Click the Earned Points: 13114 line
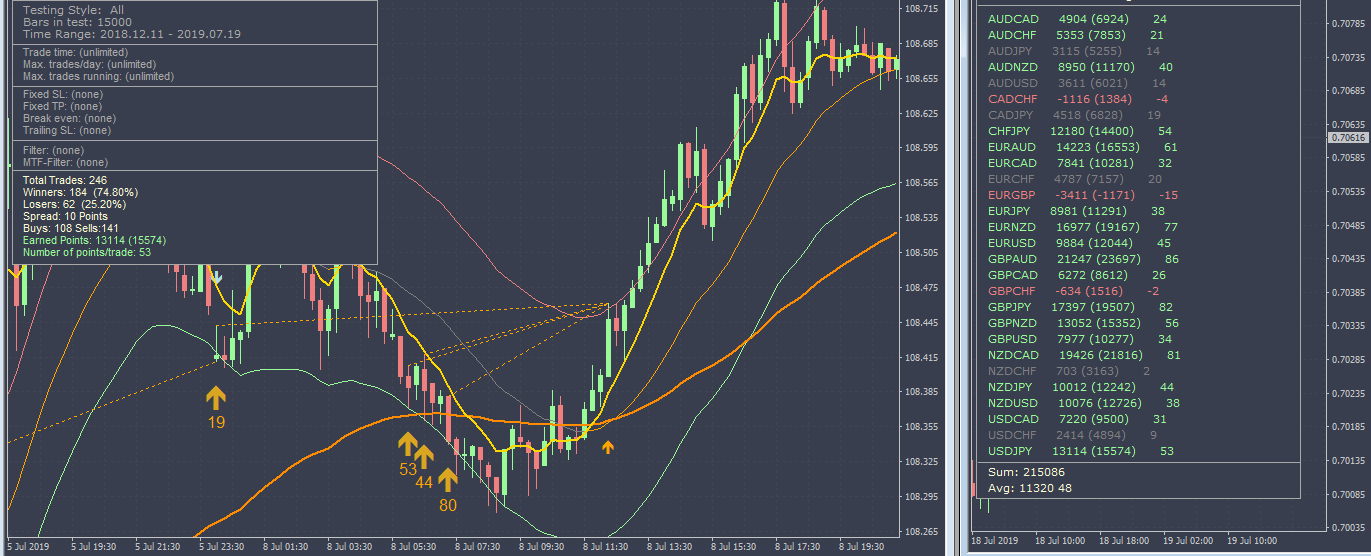Image resolution: width=1371 pixels, height=556 pixels. pos(94,240)
